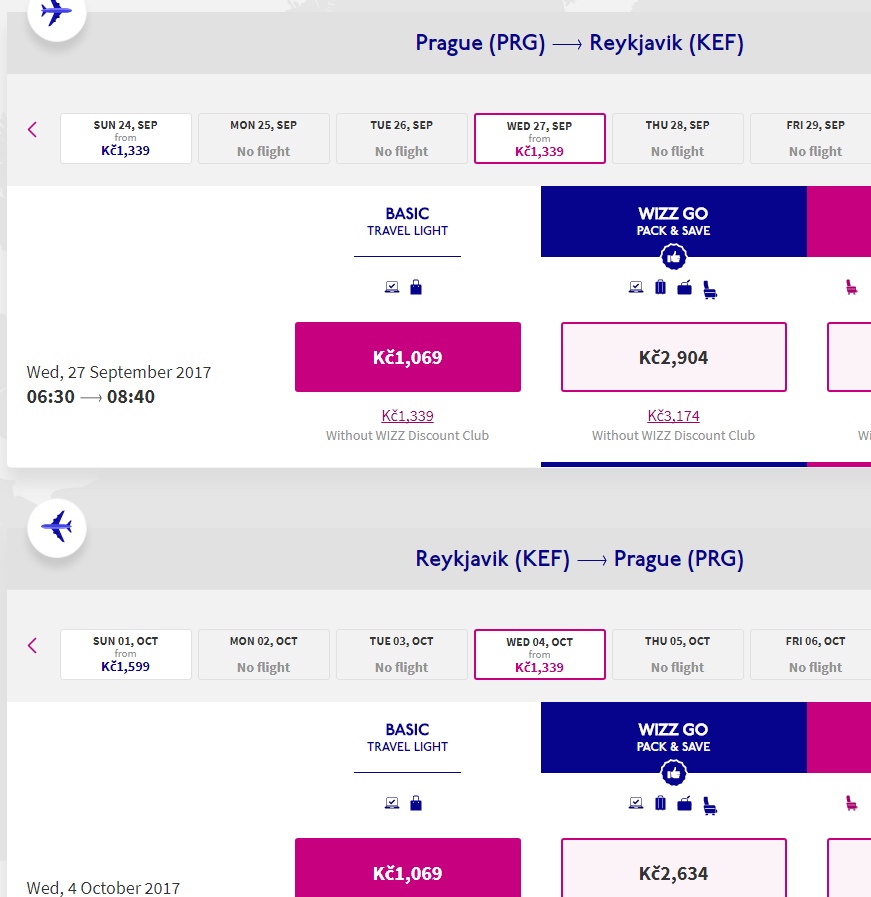871x897 pixels.
Task: Click the small bag icon under outbound BASIC
Action: point(416,287)
